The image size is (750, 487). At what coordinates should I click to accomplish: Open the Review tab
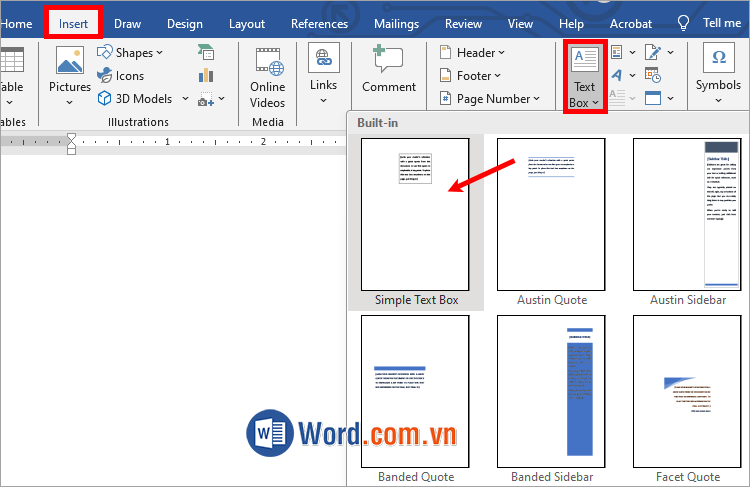(463, 23)
